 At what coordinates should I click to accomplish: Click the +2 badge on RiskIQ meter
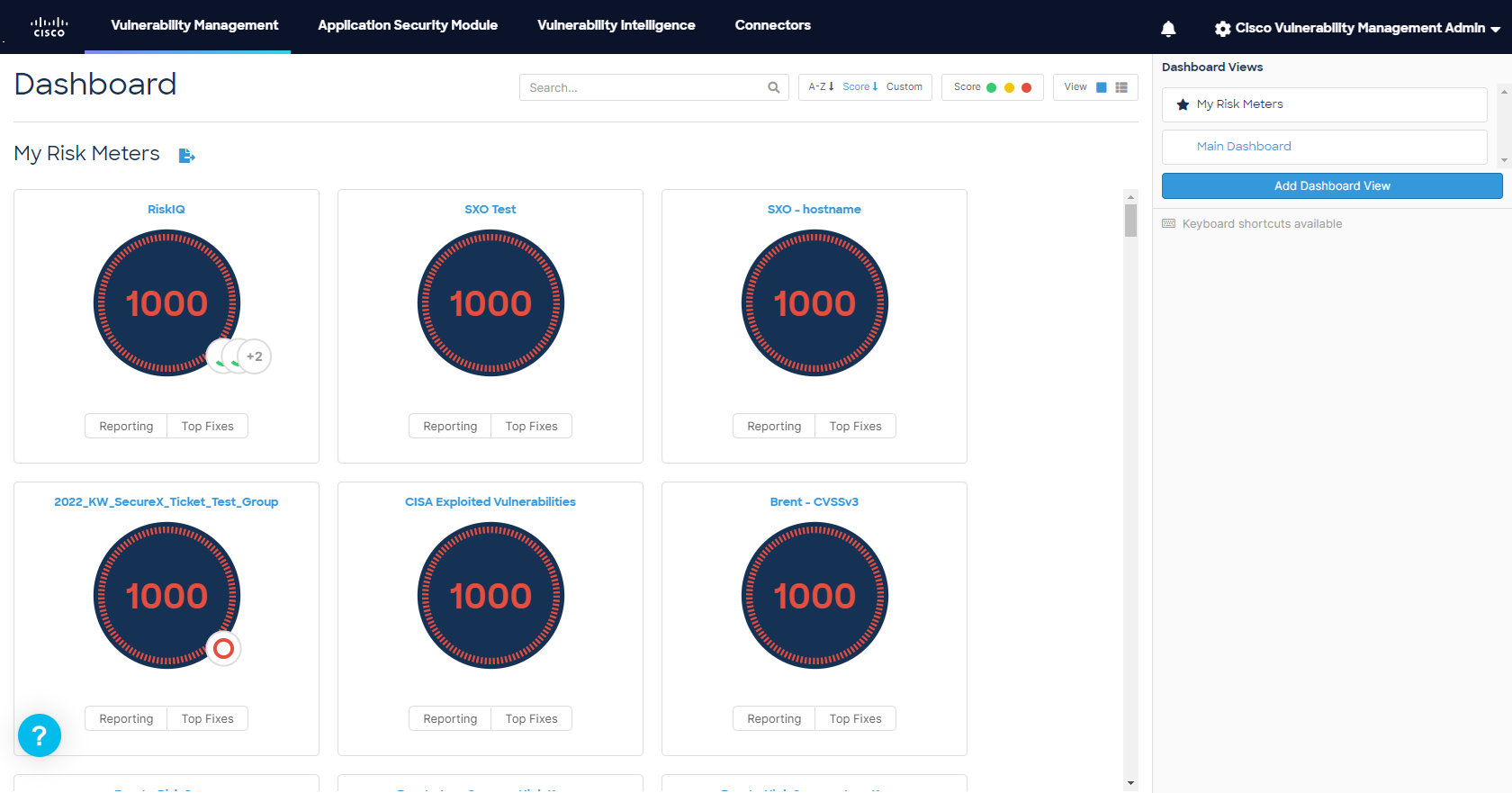[x=255, y=356]
